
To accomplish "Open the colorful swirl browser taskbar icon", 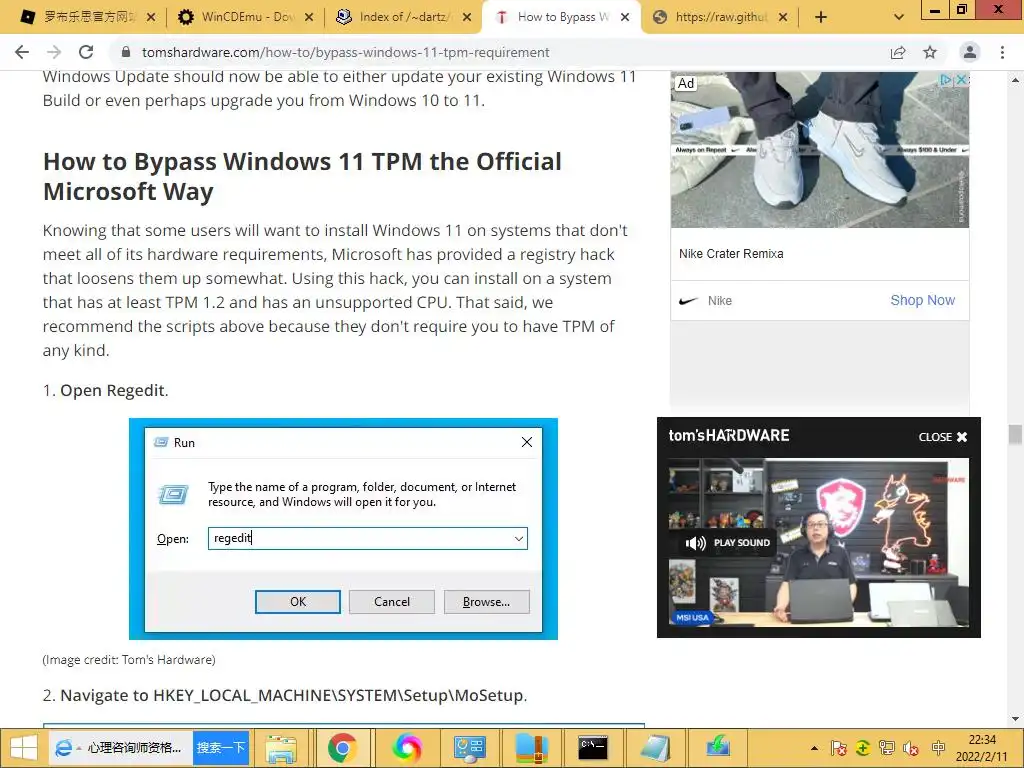I will 406,748.
